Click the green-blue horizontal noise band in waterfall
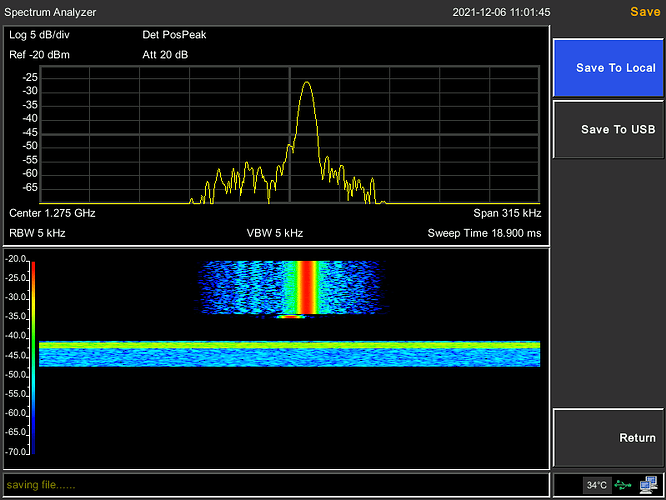The height and width of the screenshot is (500, 666). pyautogui.click(x=290, y=353)
